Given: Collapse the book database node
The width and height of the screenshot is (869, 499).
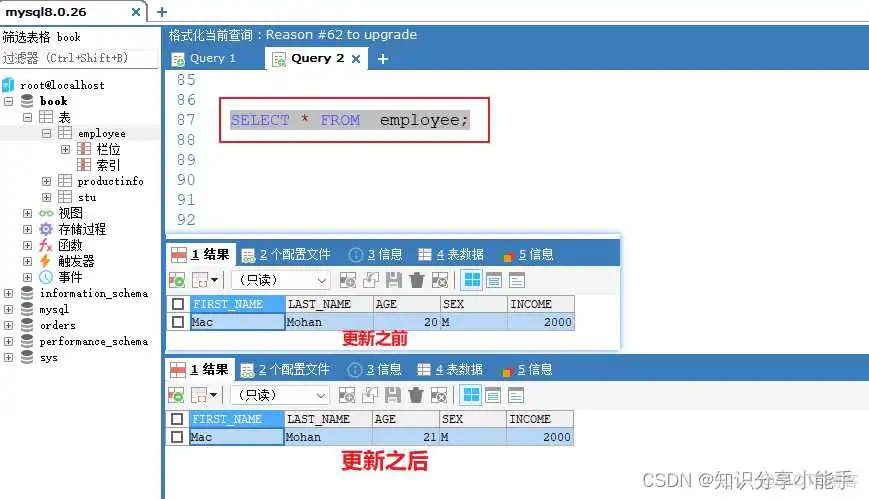Looking at the screenshot, I should pyautogui.click(x=8, y=101).
